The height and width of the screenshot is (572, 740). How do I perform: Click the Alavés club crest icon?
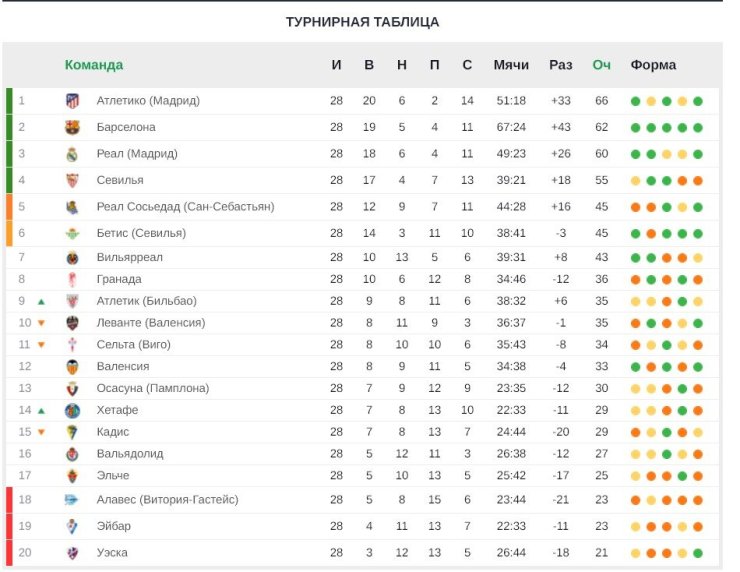coord(72,500)
